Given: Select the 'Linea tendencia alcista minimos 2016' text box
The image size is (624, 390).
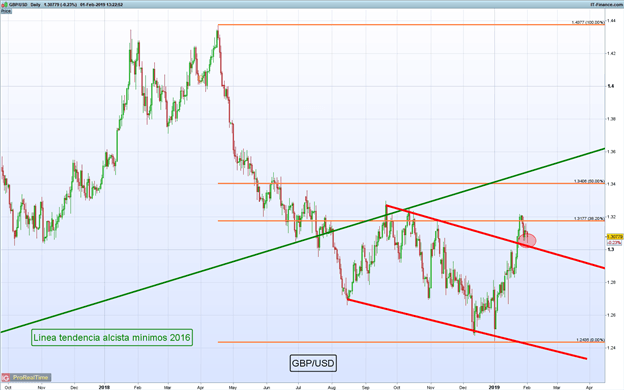Looking at the screenshot, I should coord(112,337).
